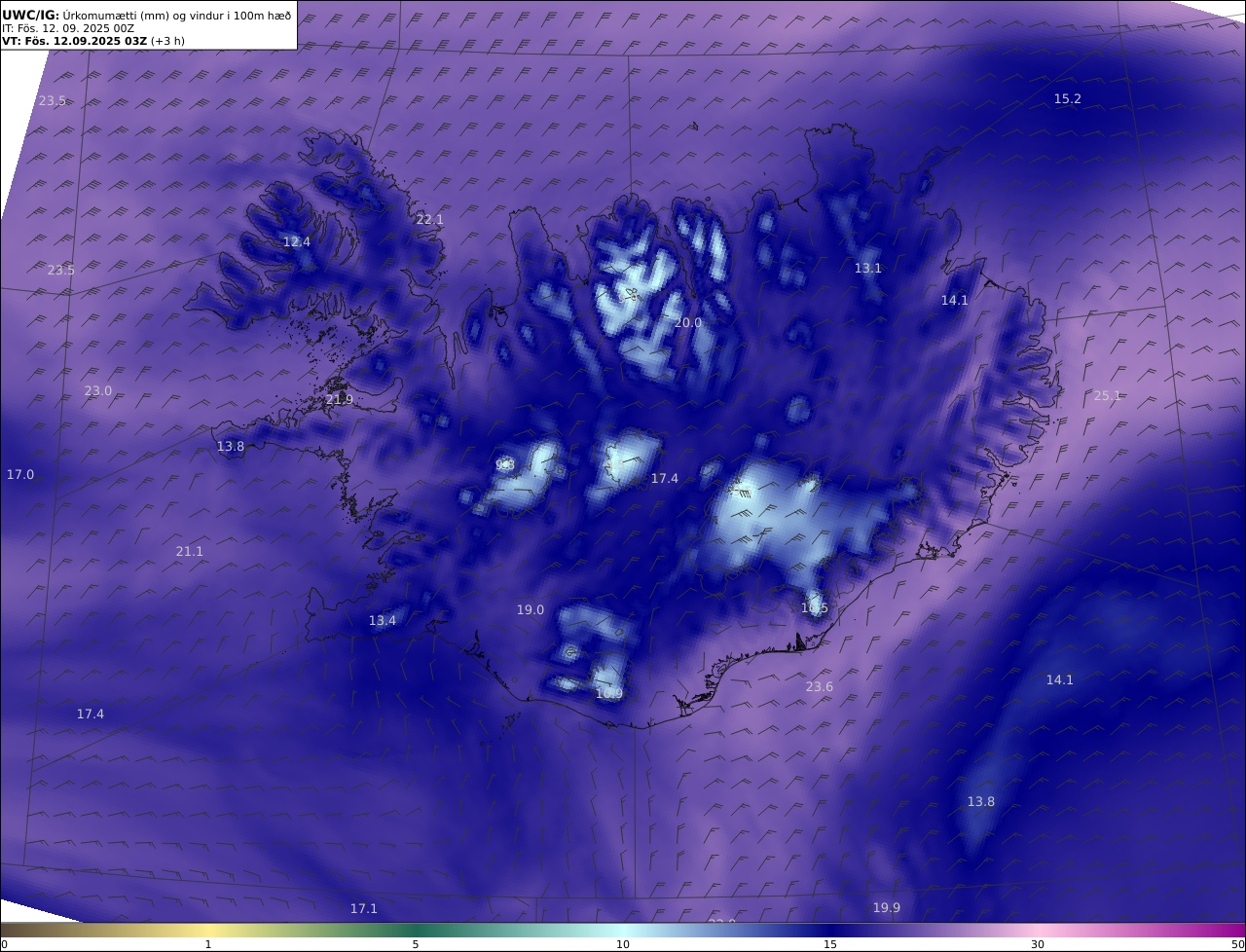Click the "22.1" value label
This screenshot has height=952, width=1246.
[x=429, y=219]
